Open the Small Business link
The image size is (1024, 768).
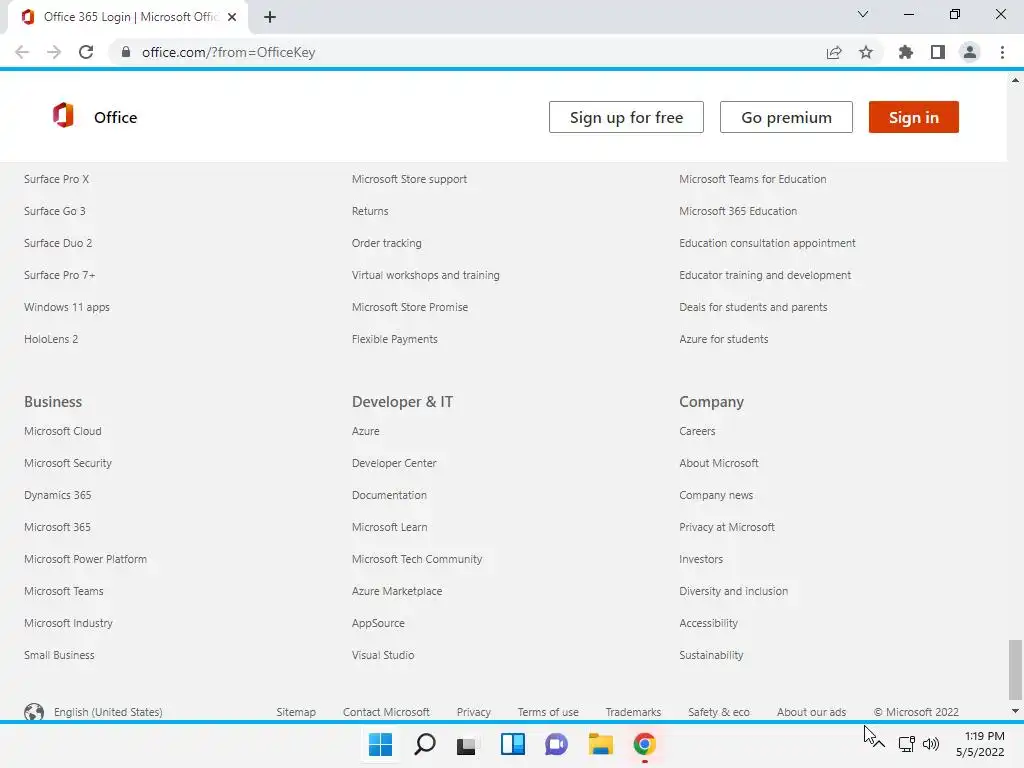[x=59, y=655]
